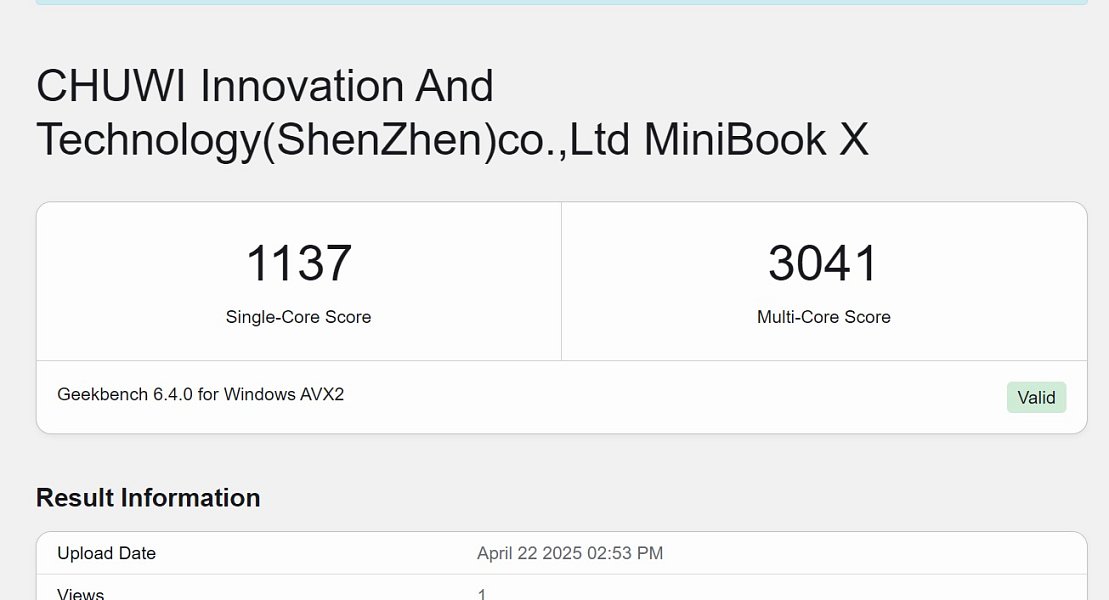Click Innovation And in the title

[x=347, y=87]
